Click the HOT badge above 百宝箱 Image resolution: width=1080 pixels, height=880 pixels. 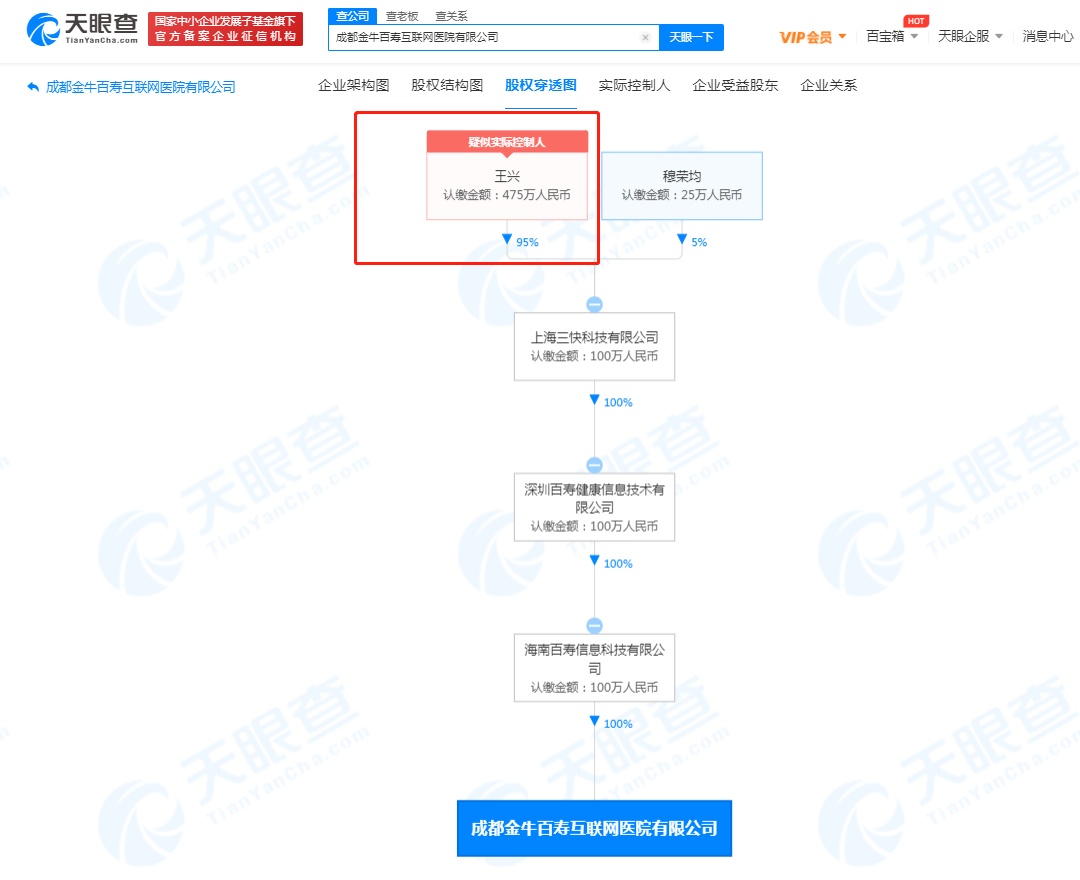(x=916, y=21)
